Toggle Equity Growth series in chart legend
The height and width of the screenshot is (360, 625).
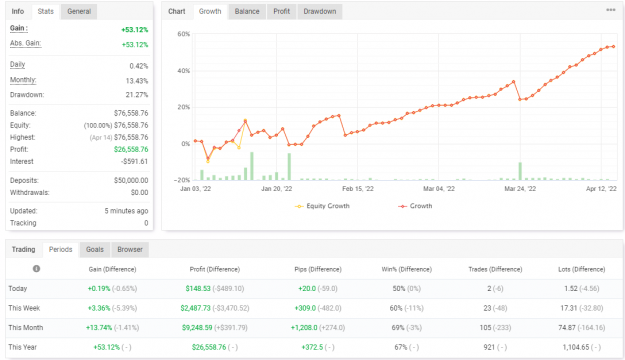[322, 206]
